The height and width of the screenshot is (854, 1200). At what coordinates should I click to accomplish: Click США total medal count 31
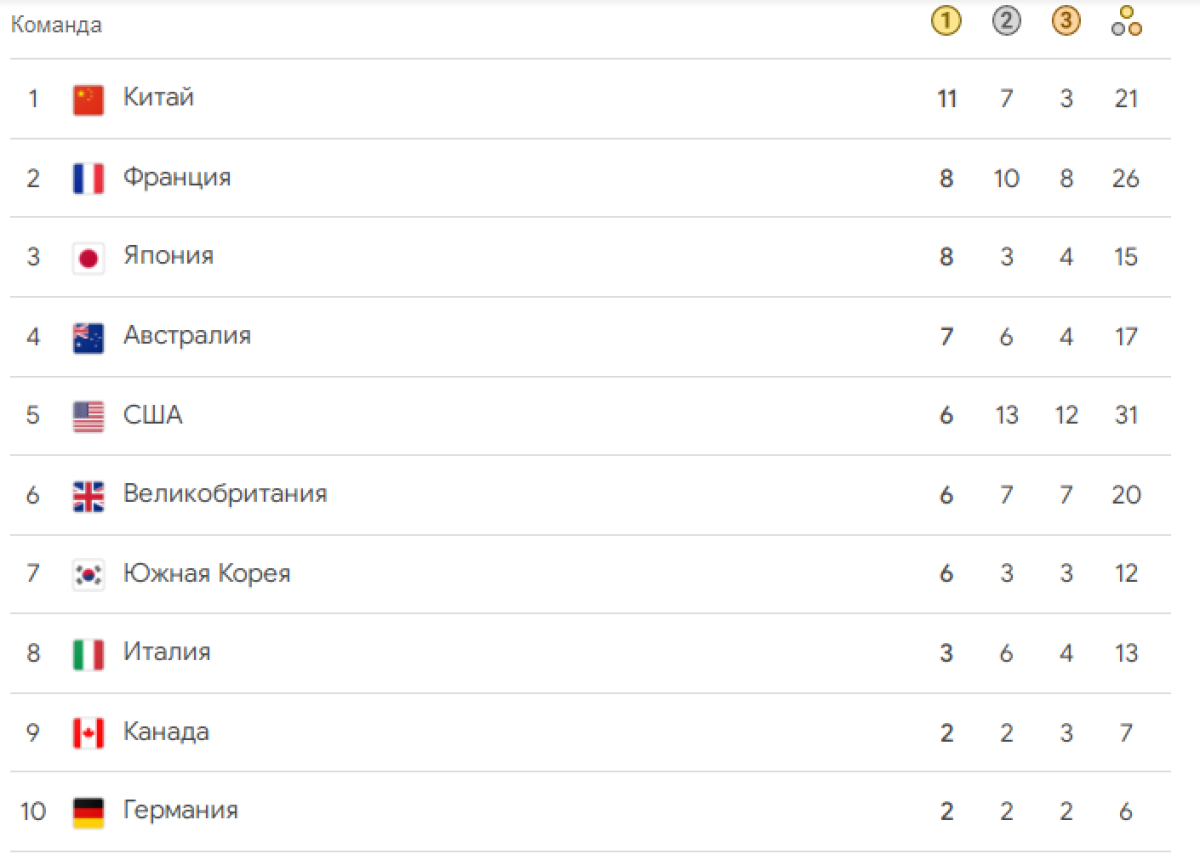pos(1126,416)
